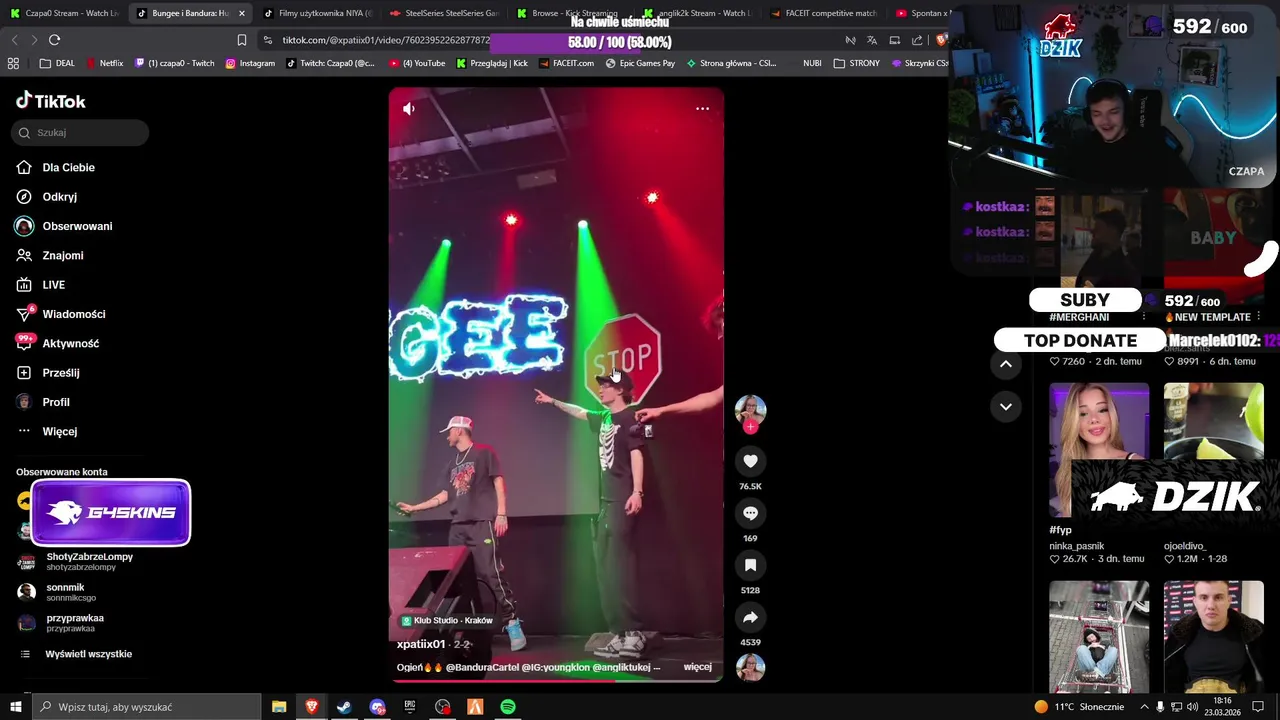The height and width of the screenshot is (720, 1280).
Task: Open browser apps grid icon
Action: pyautogui.click(x=13, y=63)
